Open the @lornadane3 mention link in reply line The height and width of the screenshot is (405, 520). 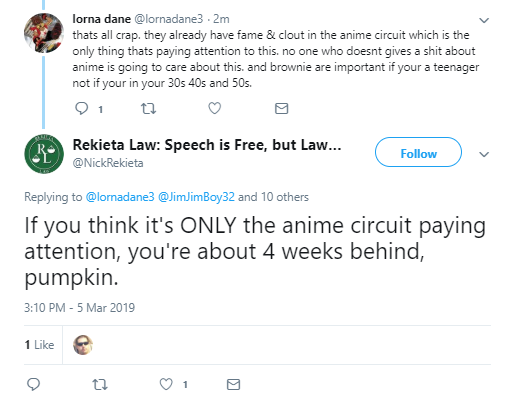(120, 197)
